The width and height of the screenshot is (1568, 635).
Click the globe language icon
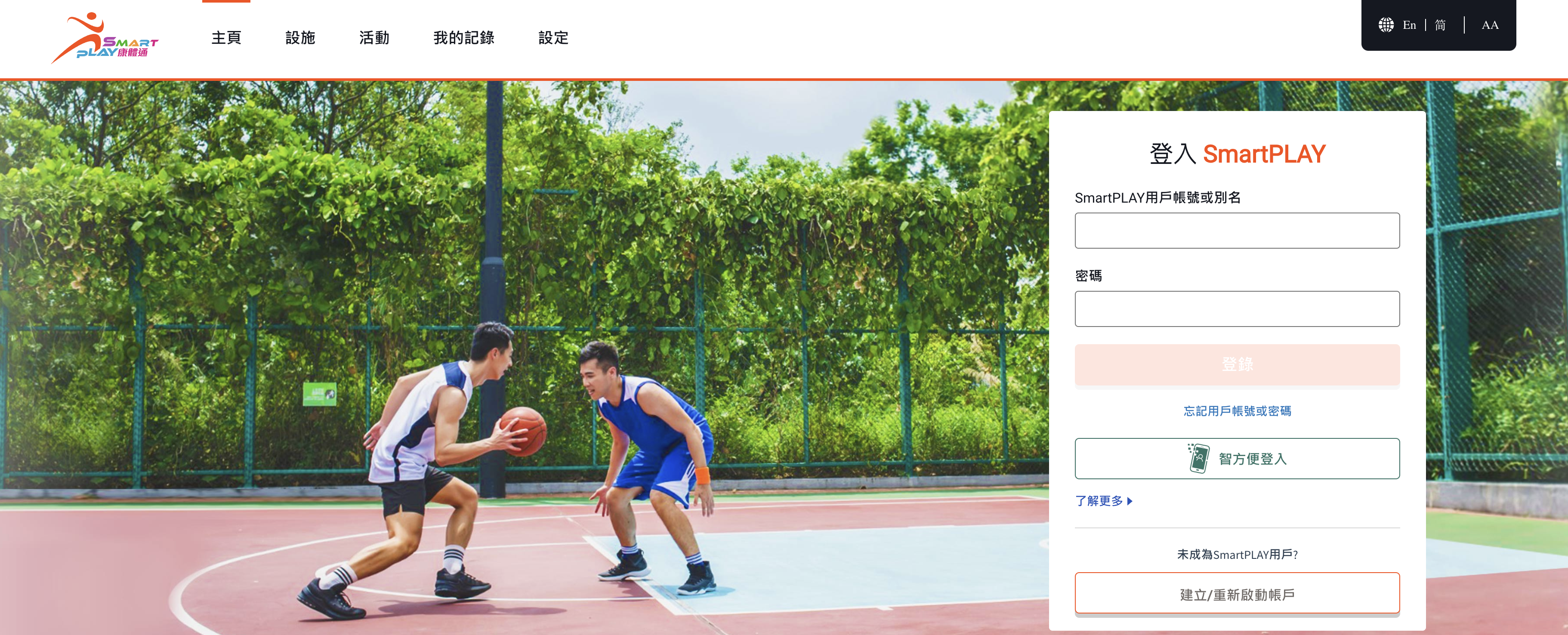click(x=1386, y=25)
